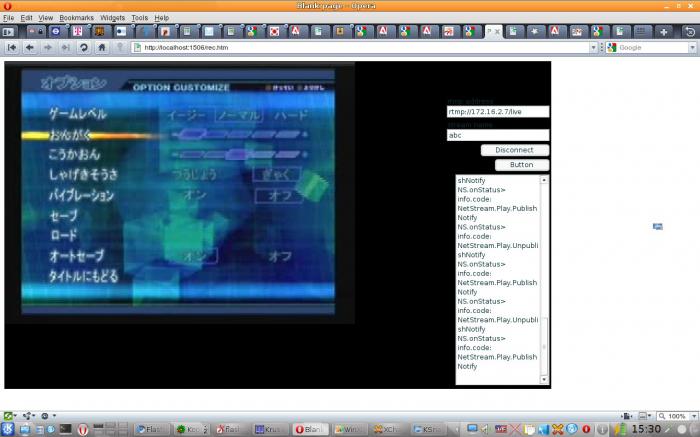The height and width of the screenshot is (437, 700).
Task: Click the video preview area
Action: 178,192
